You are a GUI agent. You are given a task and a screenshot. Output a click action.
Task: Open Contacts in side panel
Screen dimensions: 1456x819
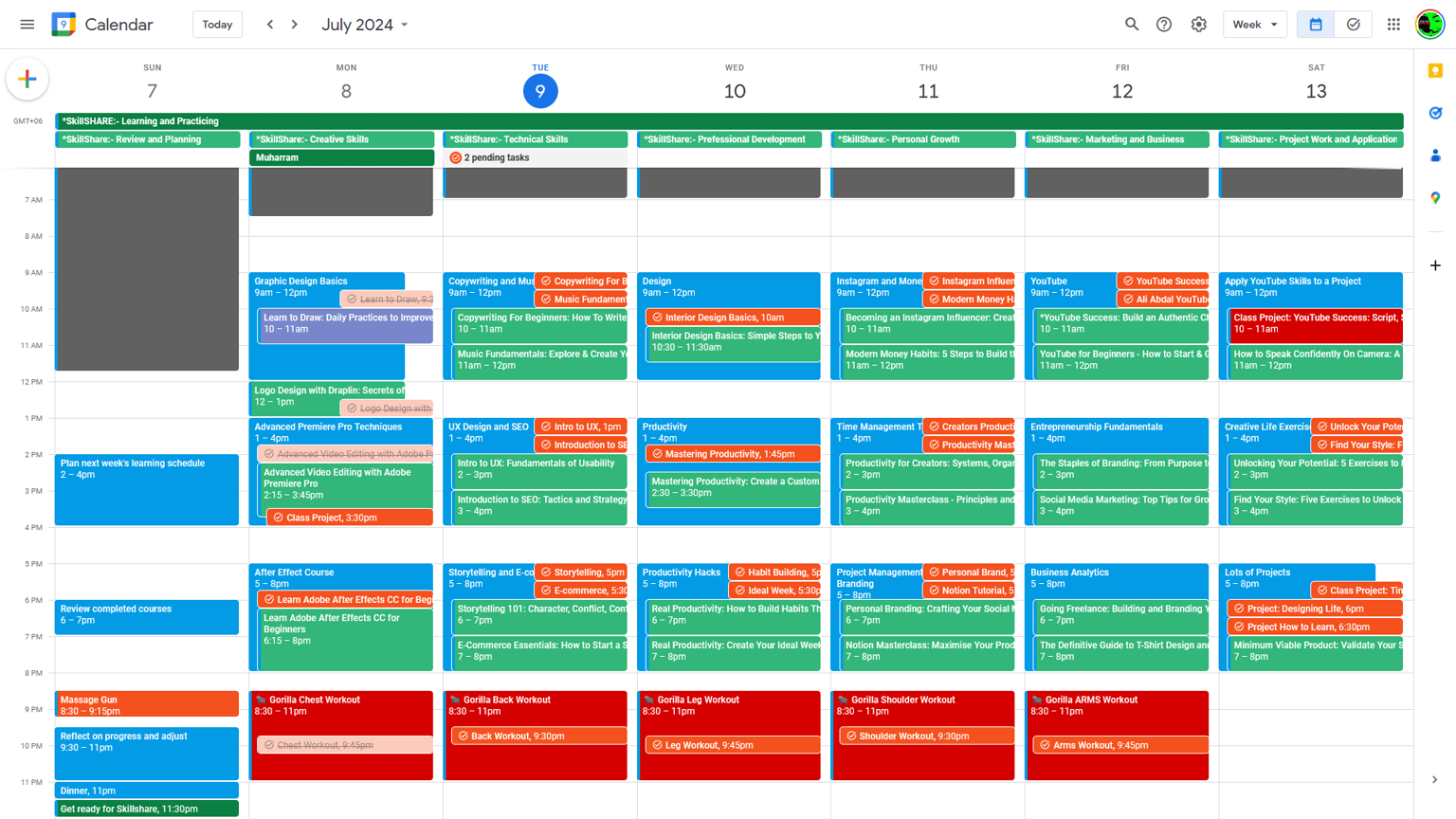click(1435, 155)
